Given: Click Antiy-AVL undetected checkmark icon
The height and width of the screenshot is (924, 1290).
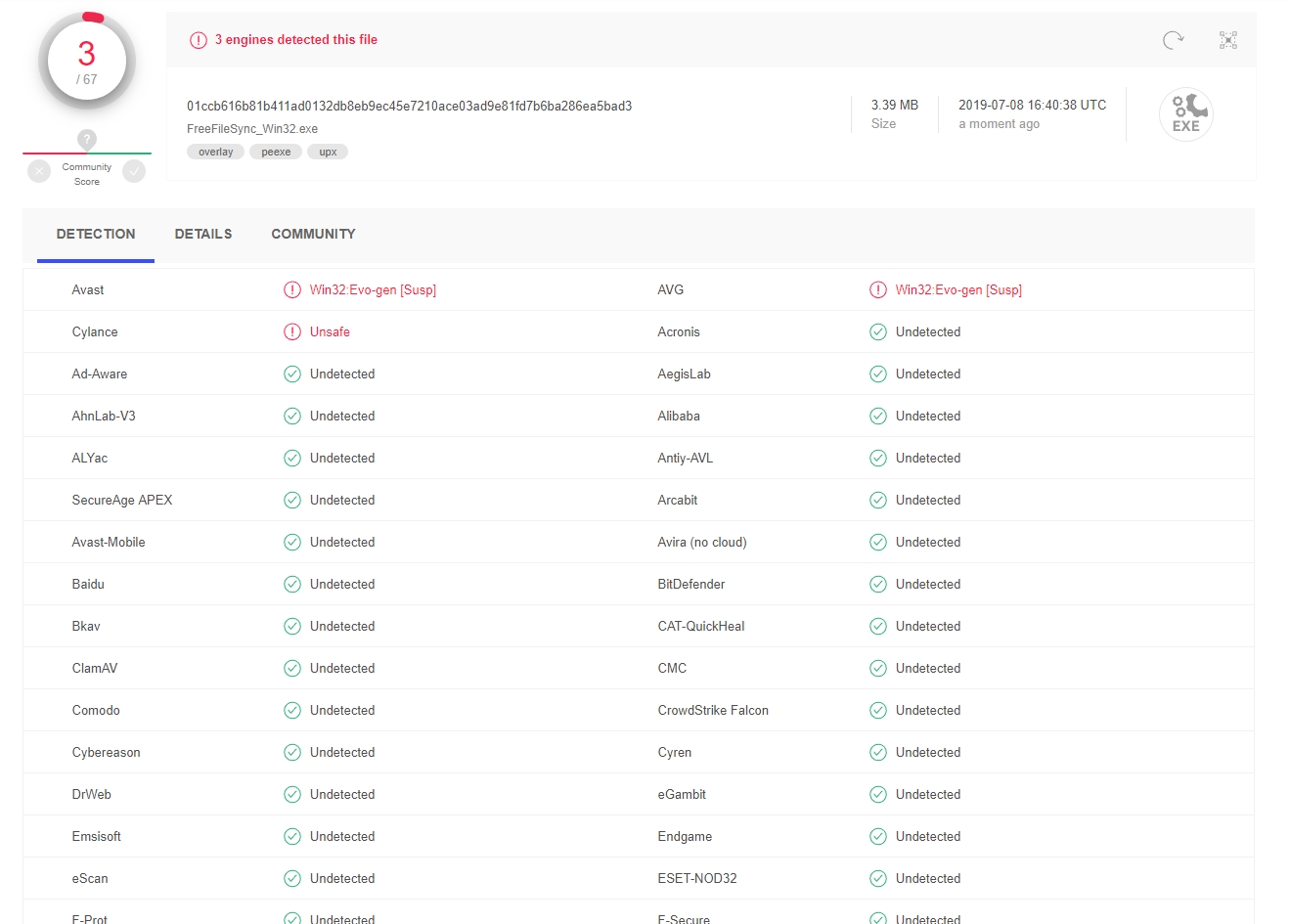Looking at the screenshot, I should pos(878,458).
